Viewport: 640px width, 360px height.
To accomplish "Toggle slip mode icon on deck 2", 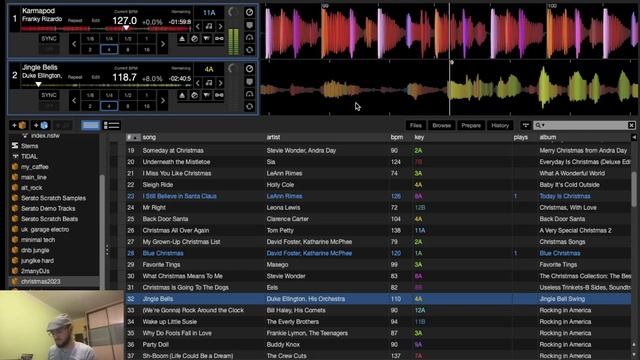I will point(194,95).
